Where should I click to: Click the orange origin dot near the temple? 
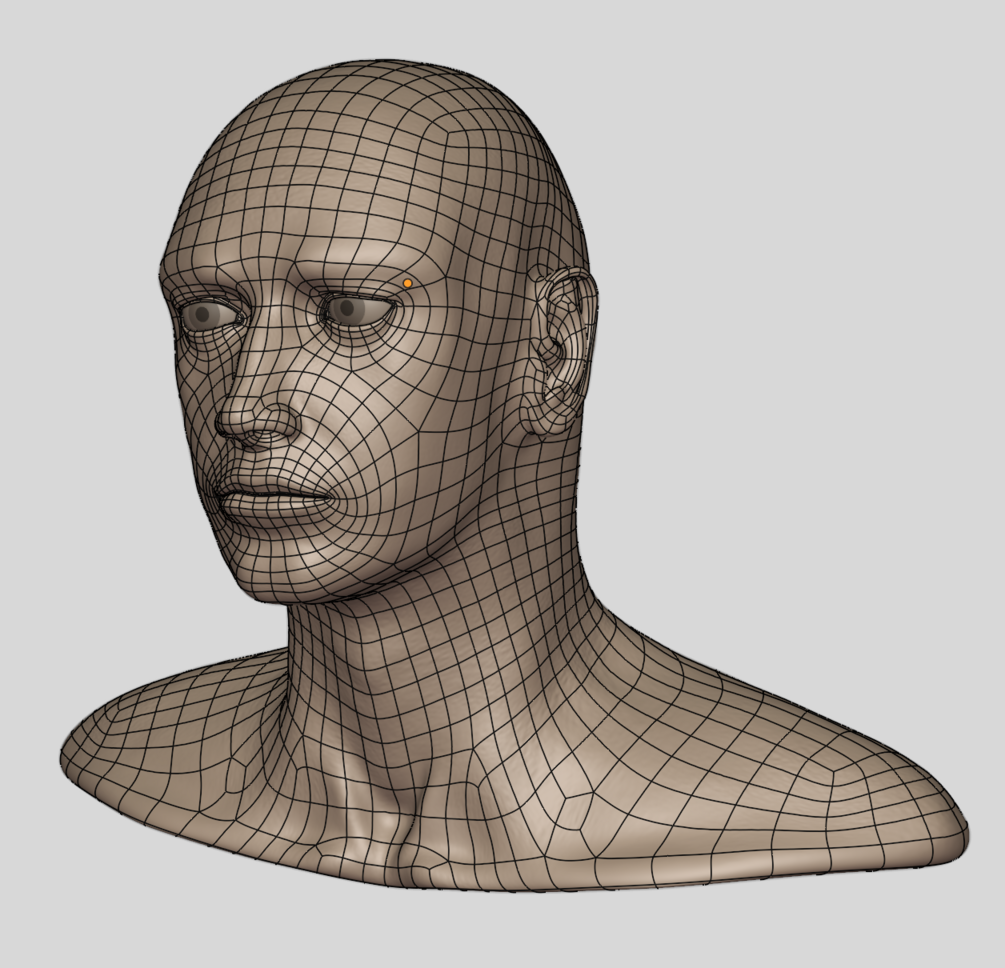[x=408, y=283]
